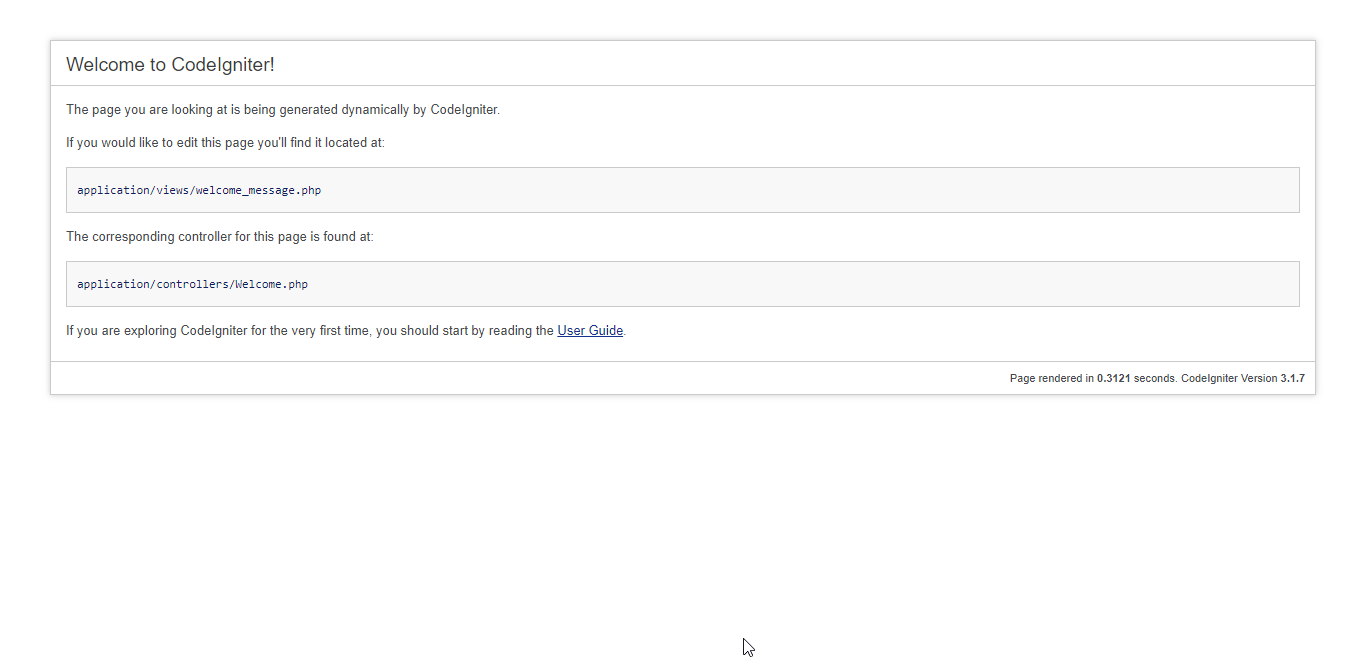Image resolution: width=1366 pixels, height=662 pixels.
Task: Click the 'exploring CodeIgniter for the very first time' text
Action: pyautogui.click(x=346, y=330)
